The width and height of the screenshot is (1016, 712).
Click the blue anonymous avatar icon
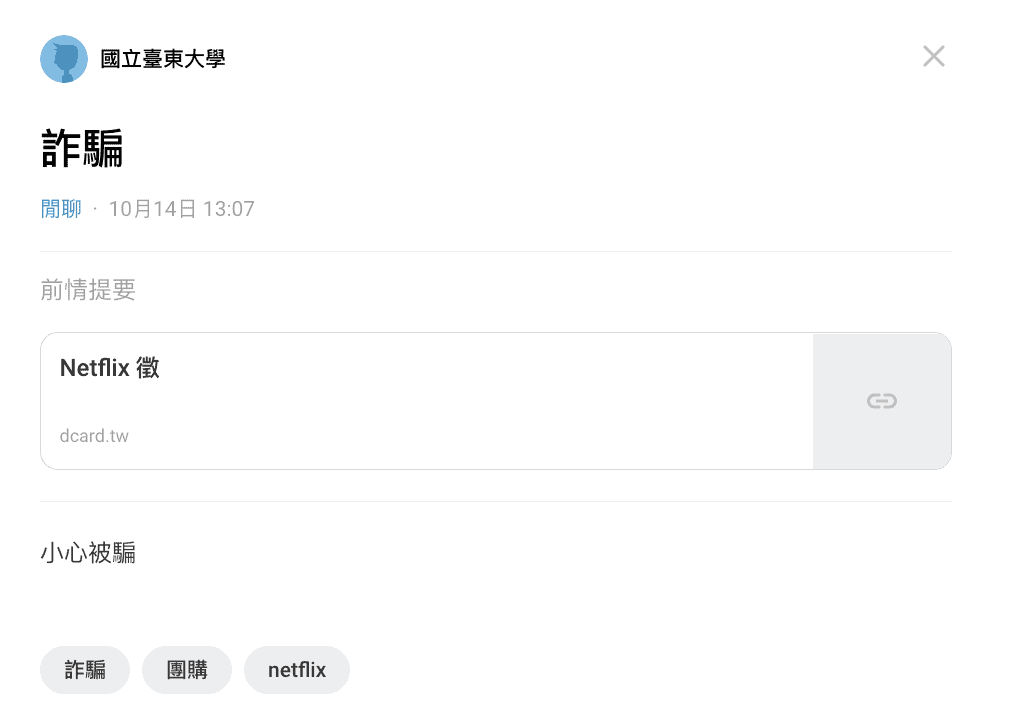(x=64, y=59)
